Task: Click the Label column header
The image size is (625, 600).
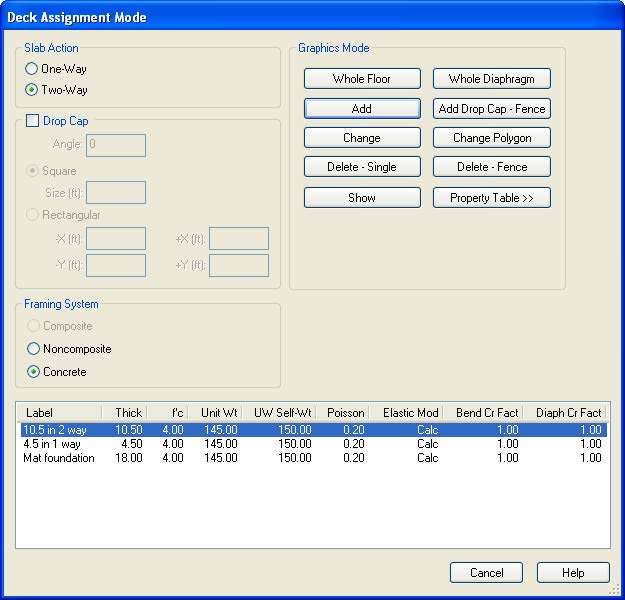Action: (x=60, y=413)
